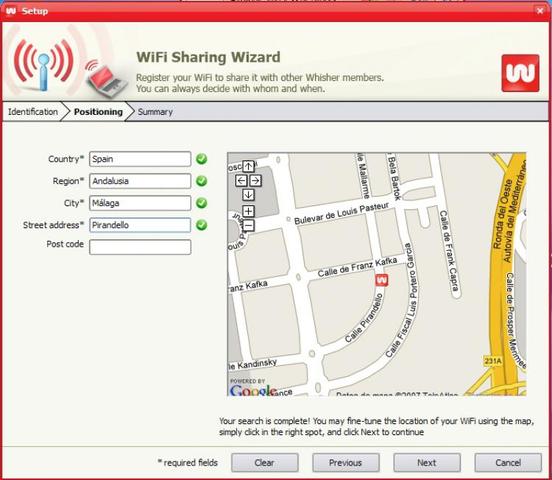Pan the map left with arrow icon
The height and width of the screenshot is (480, 552).
tap(242, 181)
